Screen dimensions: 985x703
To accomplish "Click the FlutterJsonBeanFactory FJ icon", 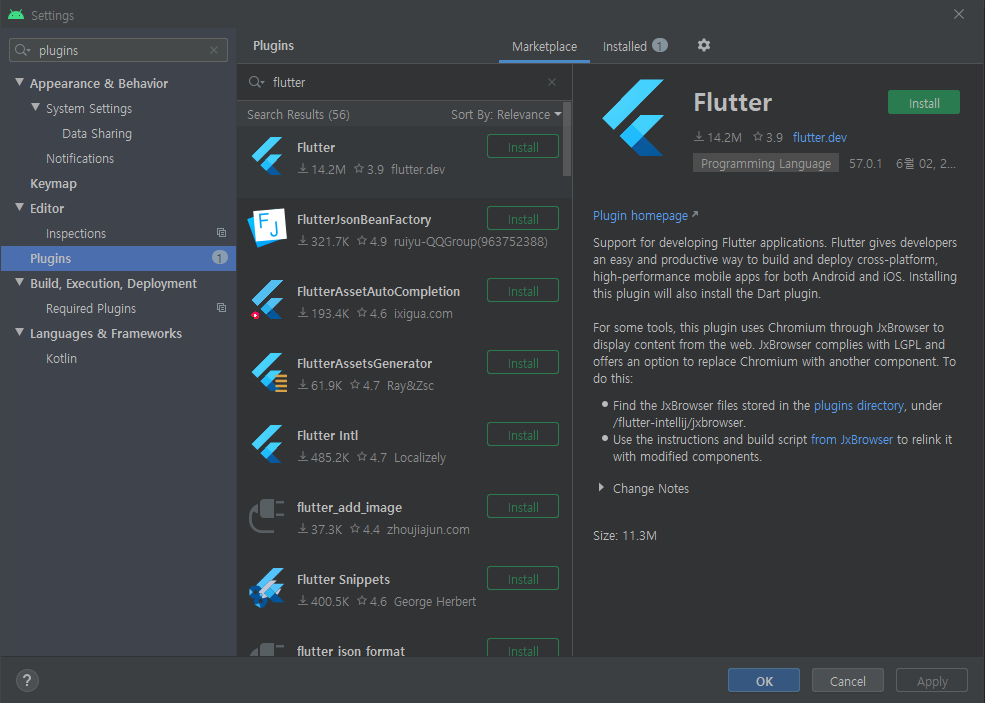I will [x=268, y=227].
